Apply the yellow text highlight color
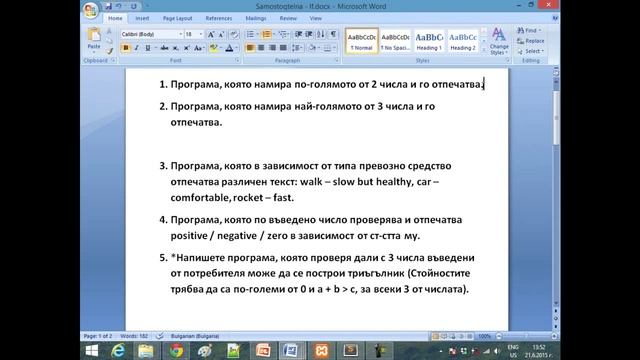Image resolution: width=640 pixels, height=360 pixels. tap(213, 48)
